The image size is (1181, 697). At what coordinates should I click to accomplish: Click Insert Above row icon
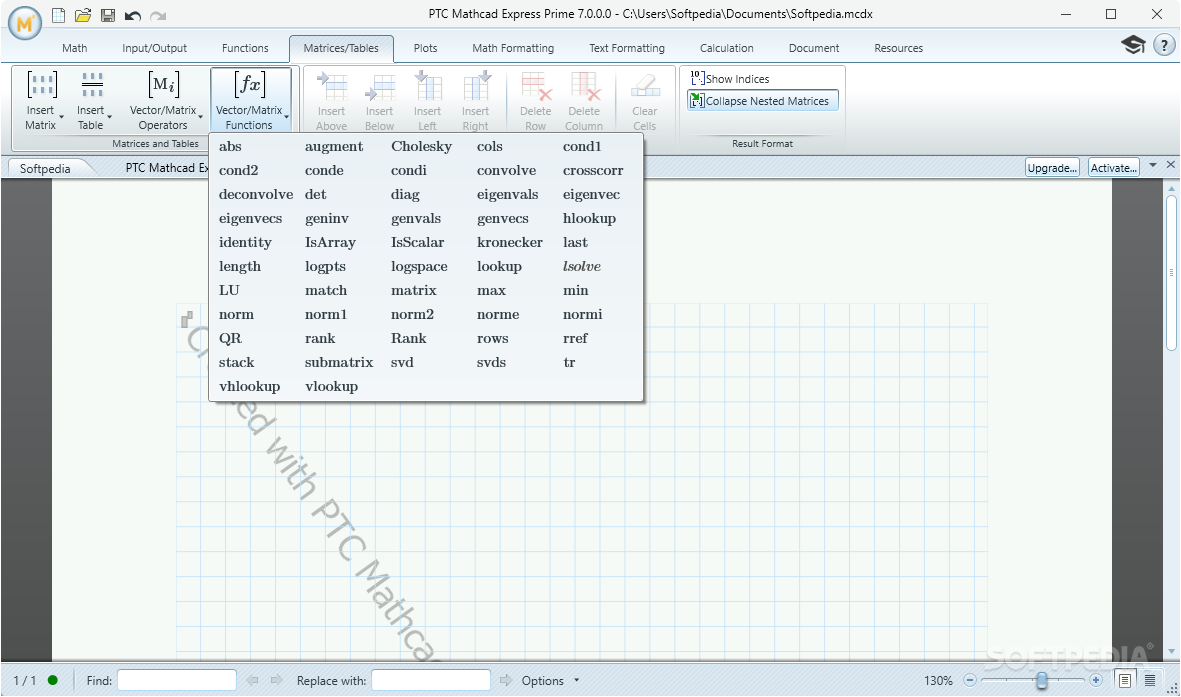click(x=331, y=86)
